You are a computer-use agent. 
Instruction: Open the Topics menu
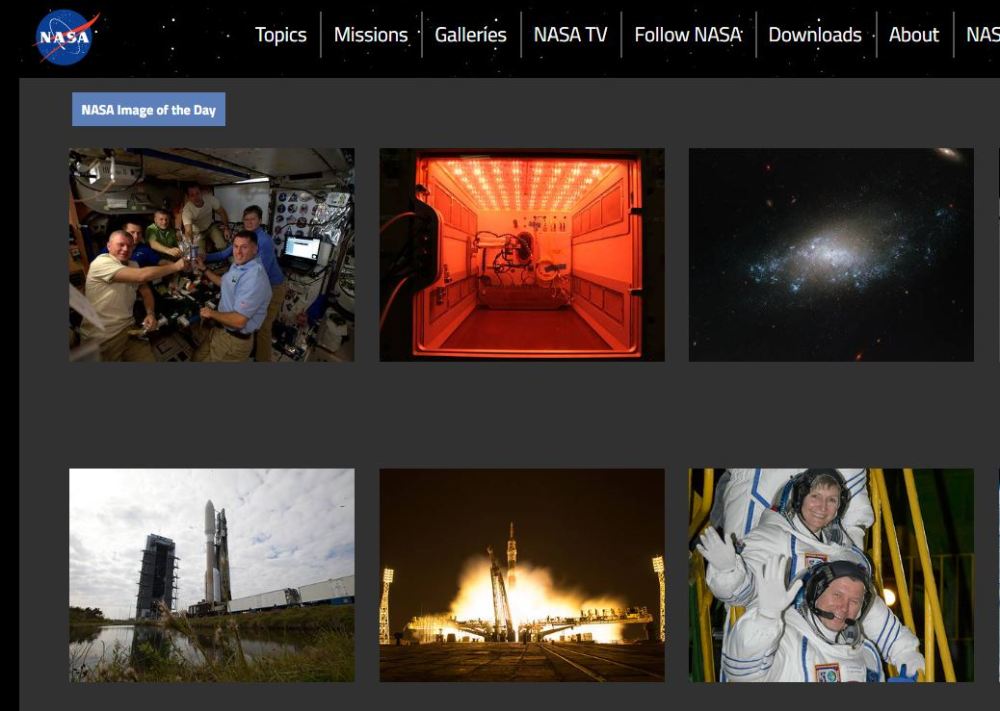tap(280, 35)
